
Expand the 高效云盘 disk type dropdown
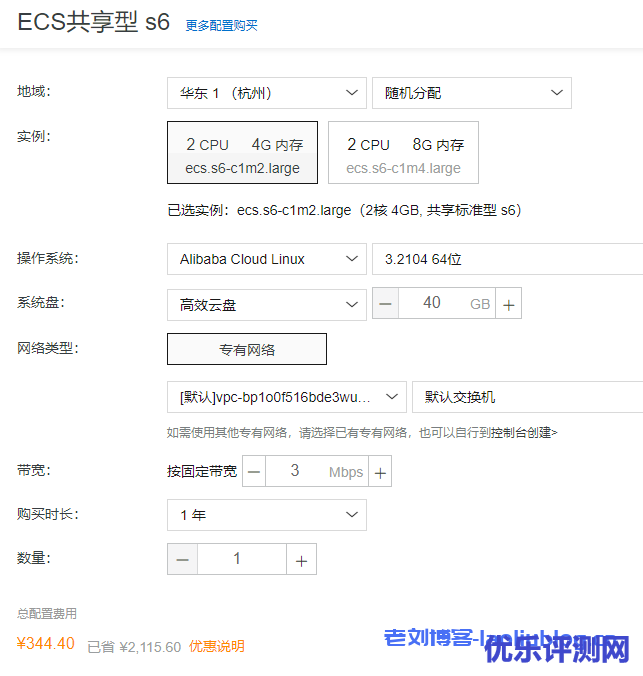coord(266,305)
